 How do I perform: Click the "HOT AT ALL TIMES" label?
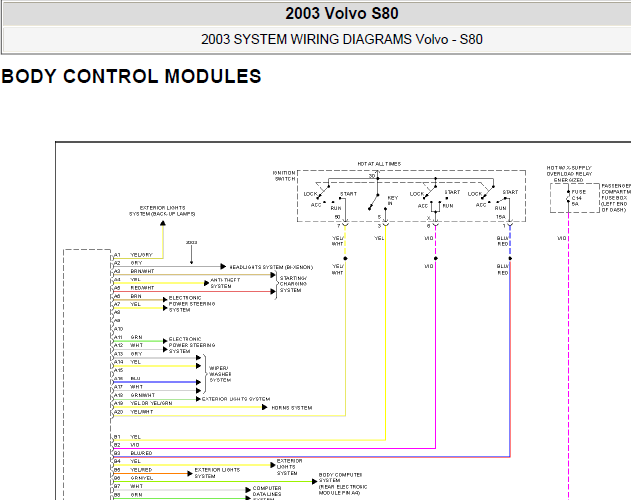tap(379, 164)
